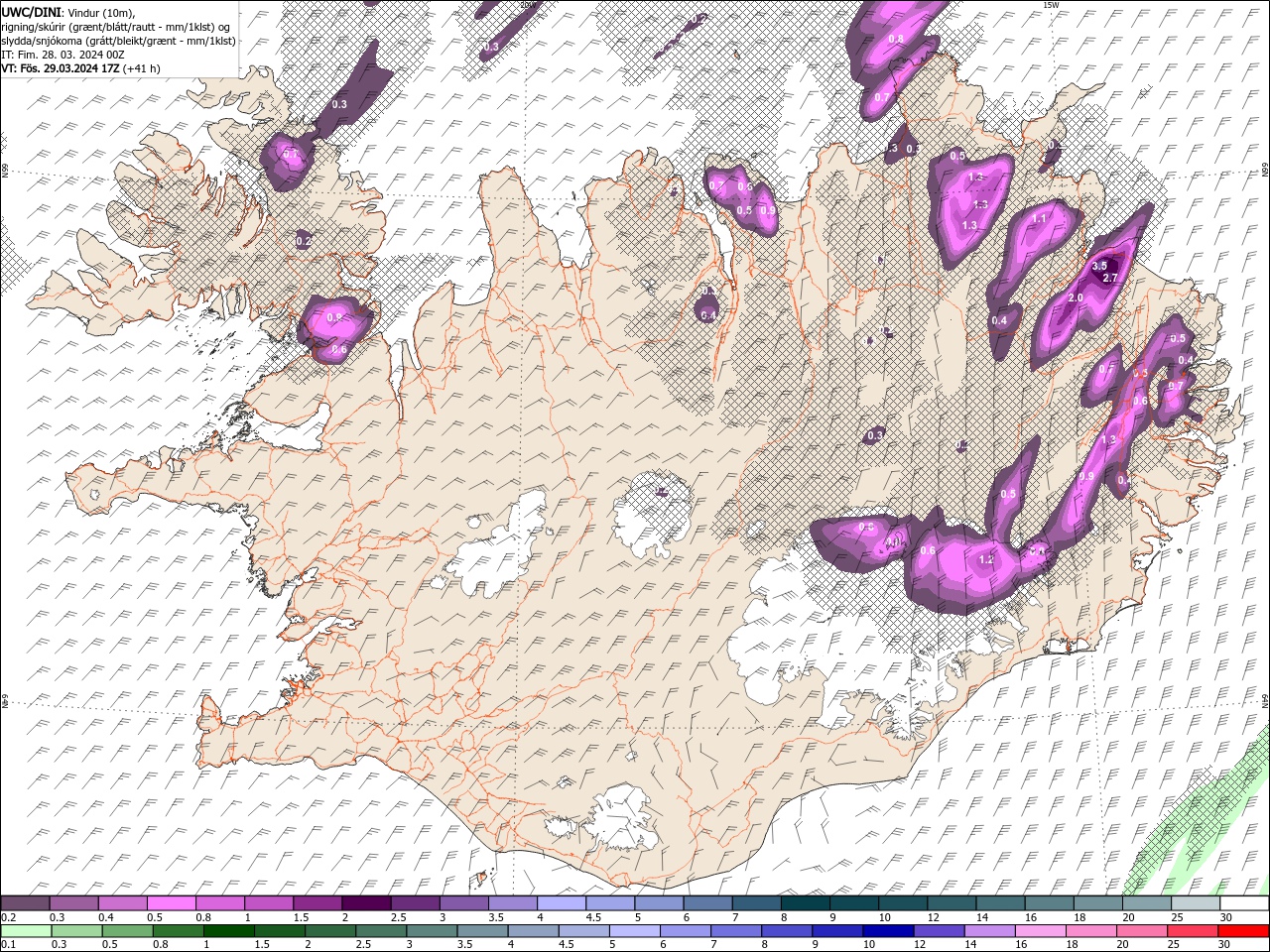Click the deep blue 10 swatch in rain legend

tap(888, 931)
